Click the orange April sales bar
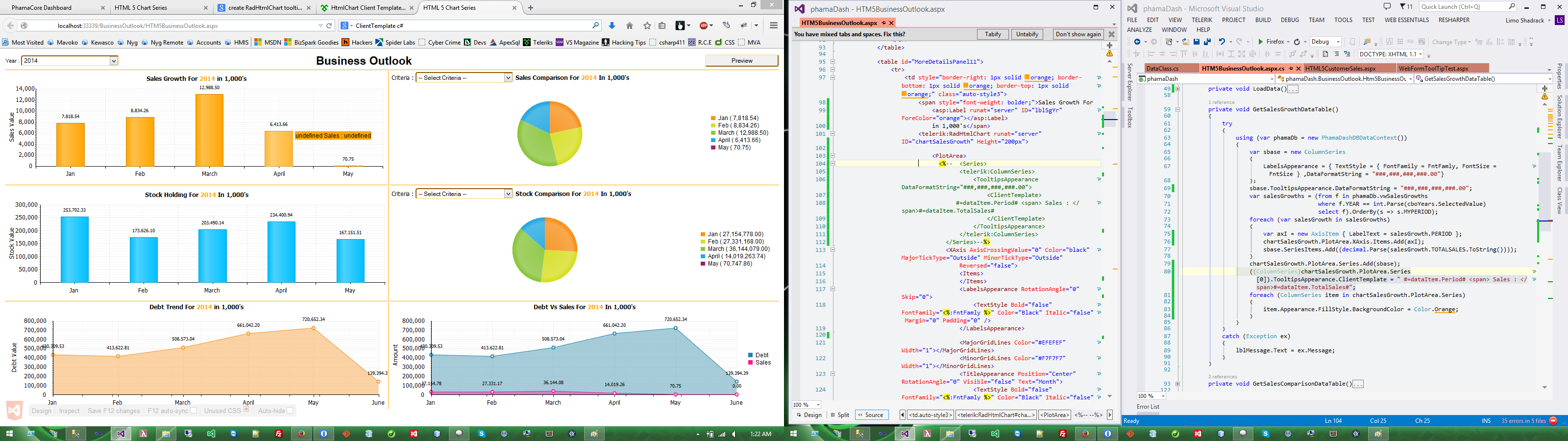Viewport: 1568px width, 441px height. coord(278,148)
